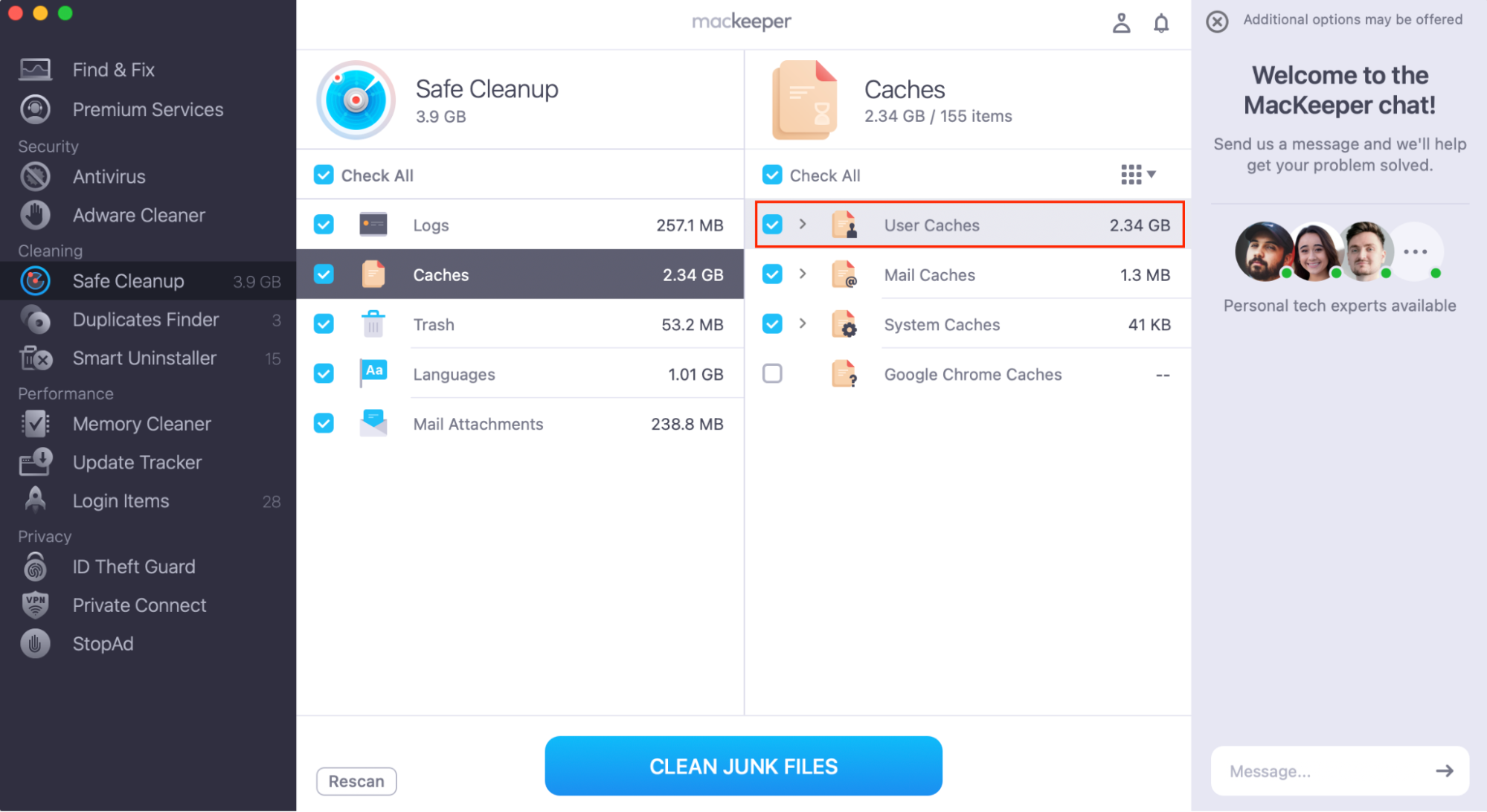The height and width of the screenshot is (812, 1487).
Task: Select the Antivirus icon in the sidebar
Action: 34,176
